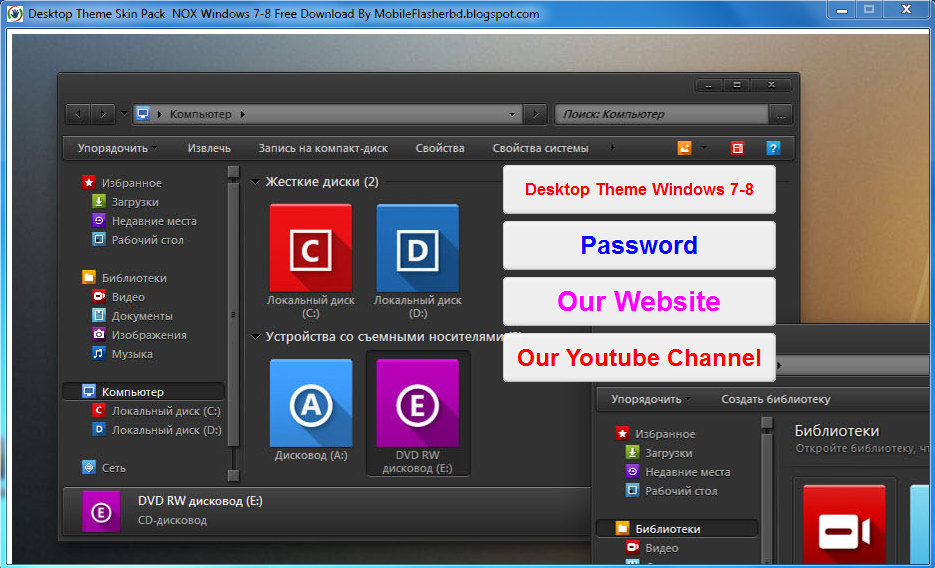Open the recent pages dropdown arrow
This screenshot has width=935, height=568.
[x=124, y=113]
